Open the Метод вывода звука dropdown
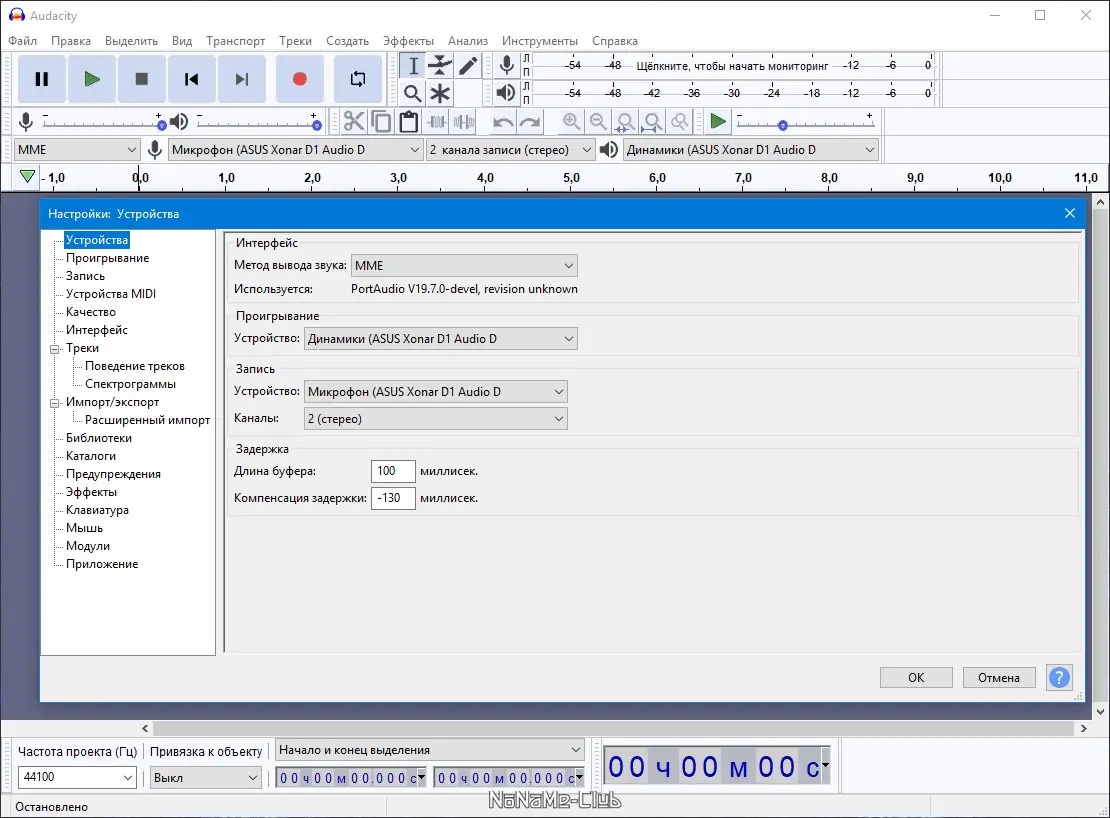Screen dimensions: 1110x818 click(464, 266)
